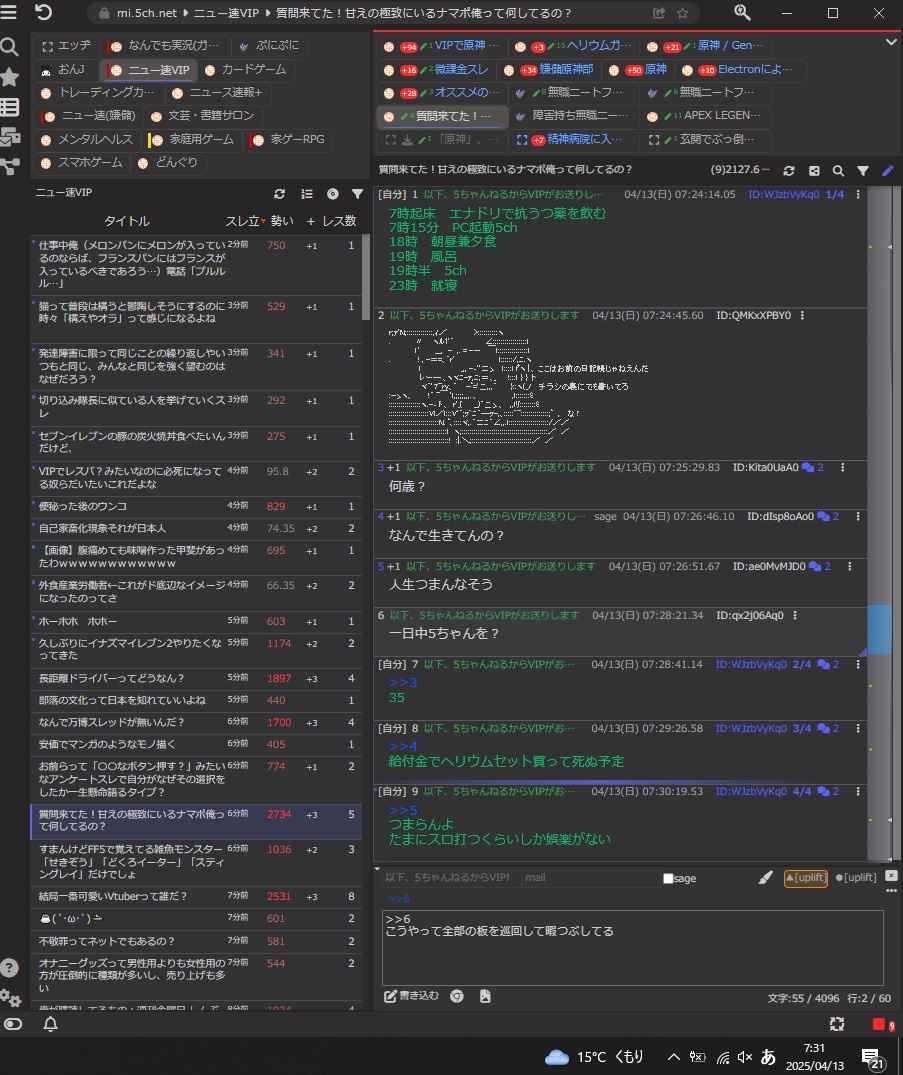Viewport: 903px width, 1075px height.
Task: Refresh the ニュー速VIP thread list
Action: click(279, 194)
